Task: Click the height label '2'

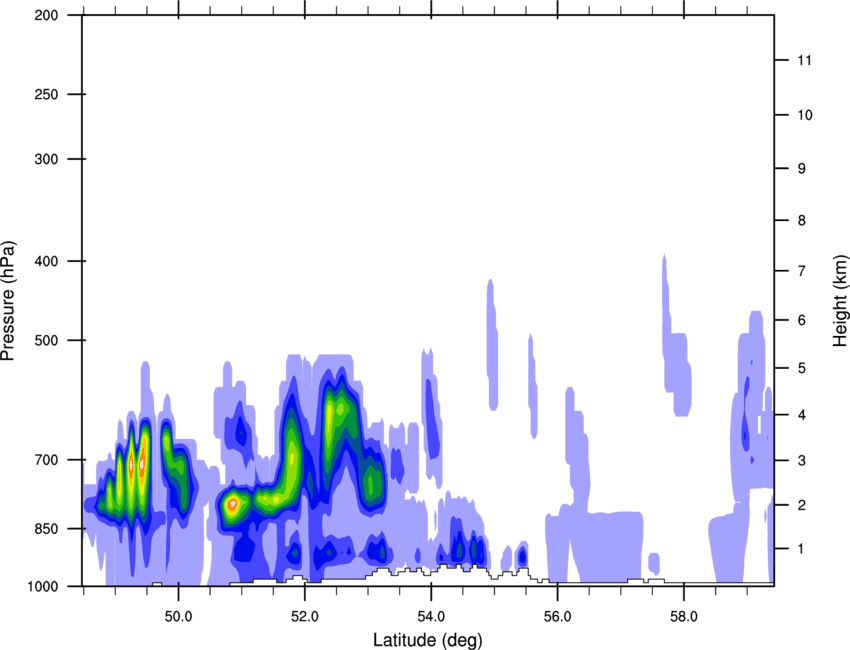Action: 802,505
